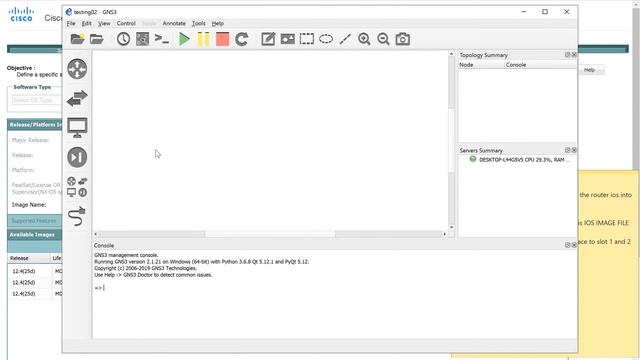640x360 pixels.
Task: Browse security devices icon
Action: point(77,157)
